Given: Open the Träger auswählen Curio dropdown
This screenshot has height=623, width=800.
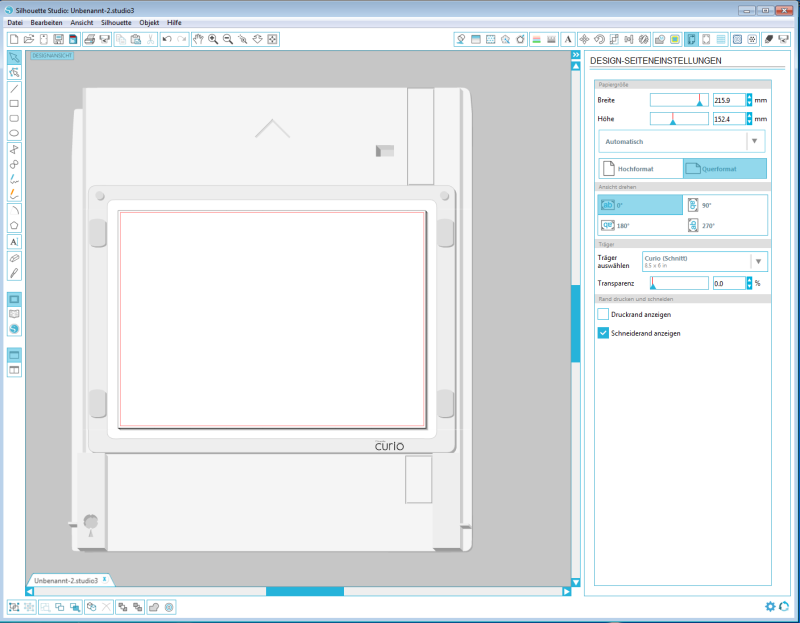Looking at the screenshot, I should pos(705,261).
